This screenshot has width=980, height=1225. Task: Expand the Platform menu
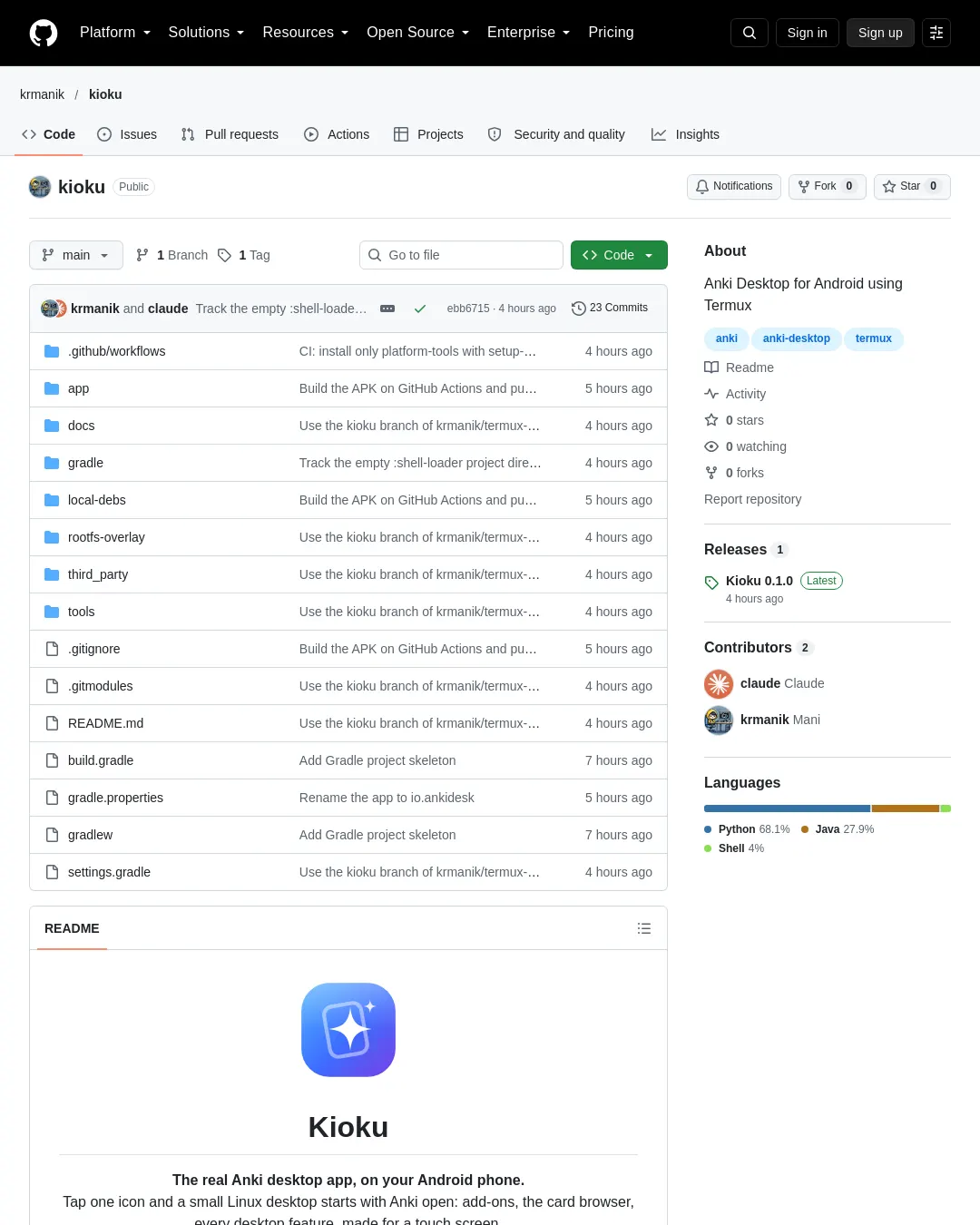(x=115, y=33)
